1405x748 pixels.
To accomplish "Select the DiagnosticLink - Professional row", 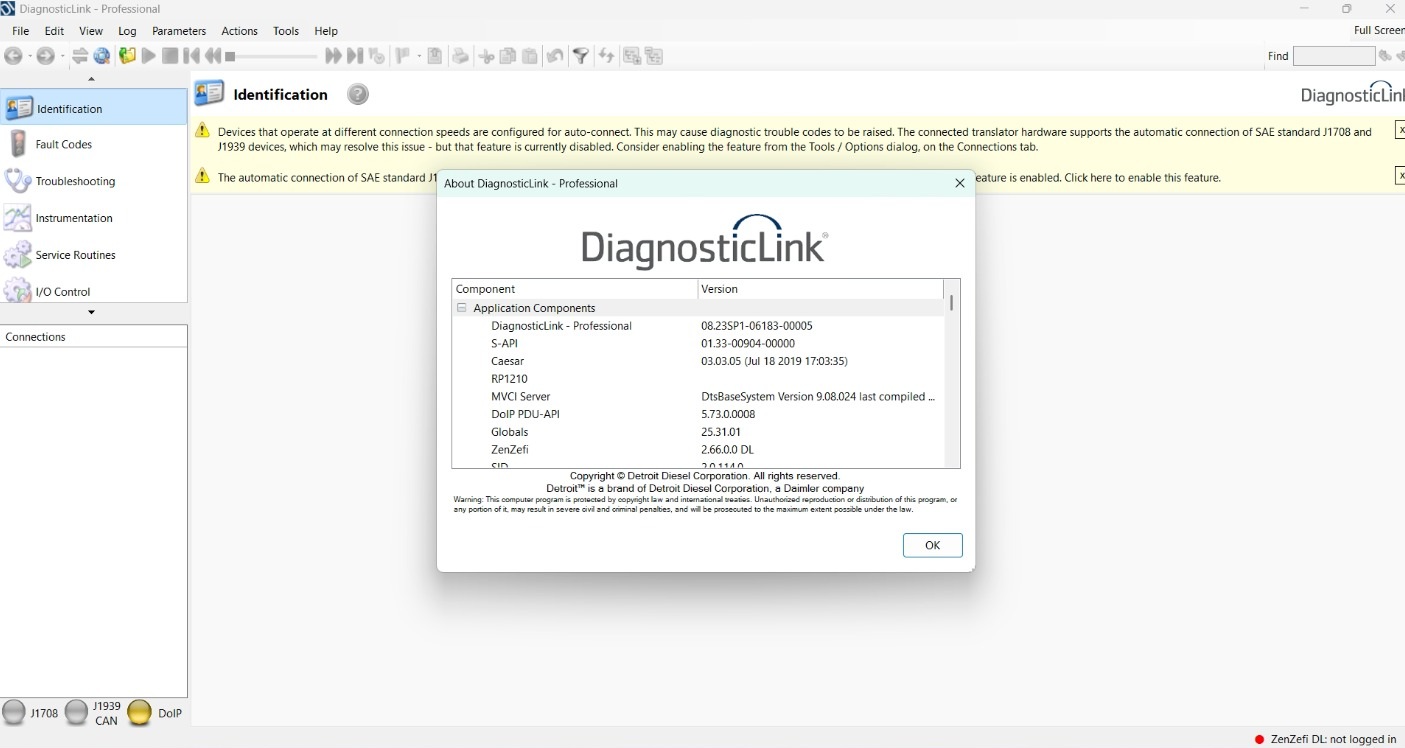I will (x=698, y=326).
